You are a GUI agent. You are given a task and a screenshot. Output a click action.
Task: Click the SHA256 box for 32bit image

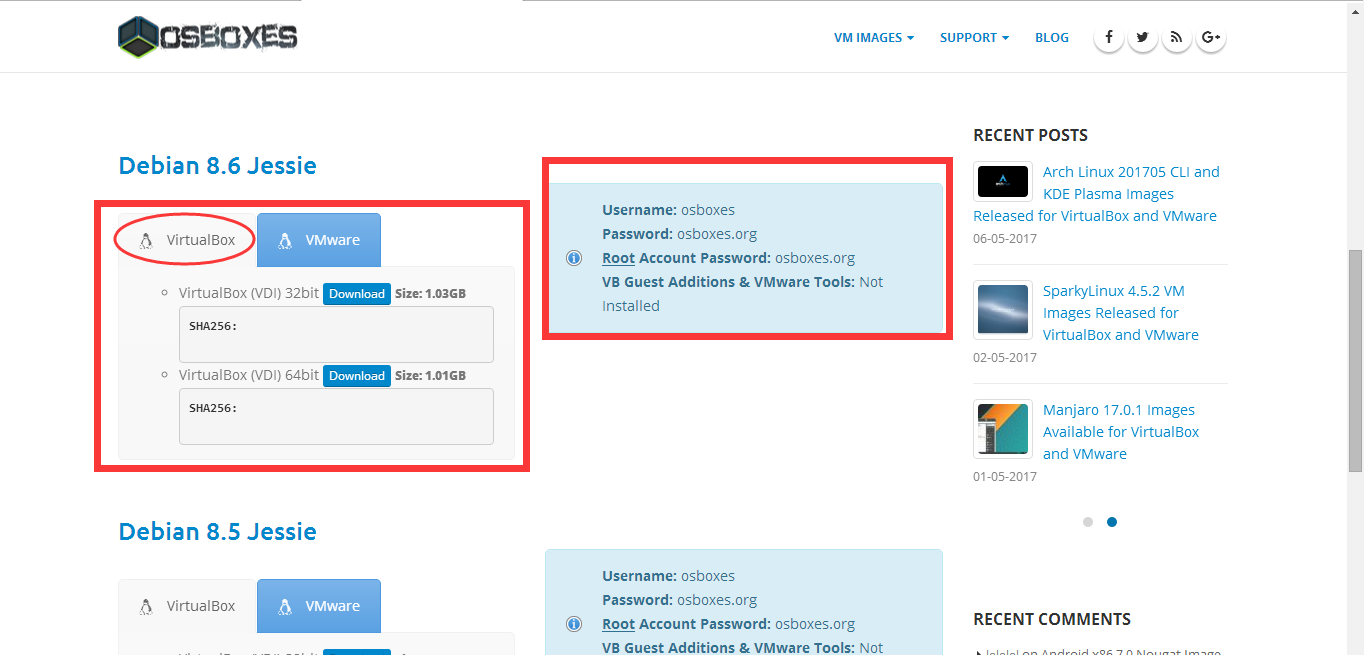pyautogui.click(x=336, y=334)
